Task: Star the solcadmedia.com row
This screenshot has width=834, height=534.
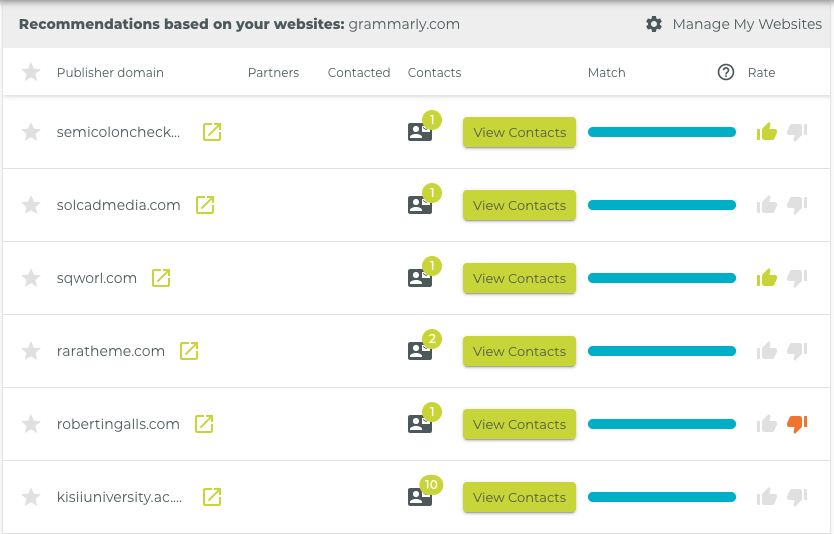Action: [x=31, y=205]
